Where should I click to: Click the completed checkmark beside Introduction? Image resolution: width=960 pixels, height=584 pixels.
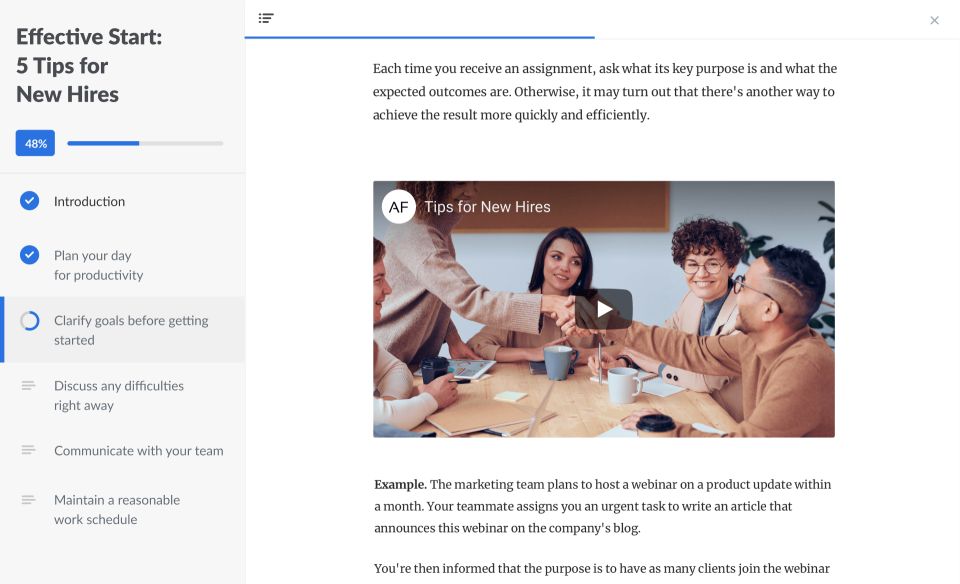29,201
